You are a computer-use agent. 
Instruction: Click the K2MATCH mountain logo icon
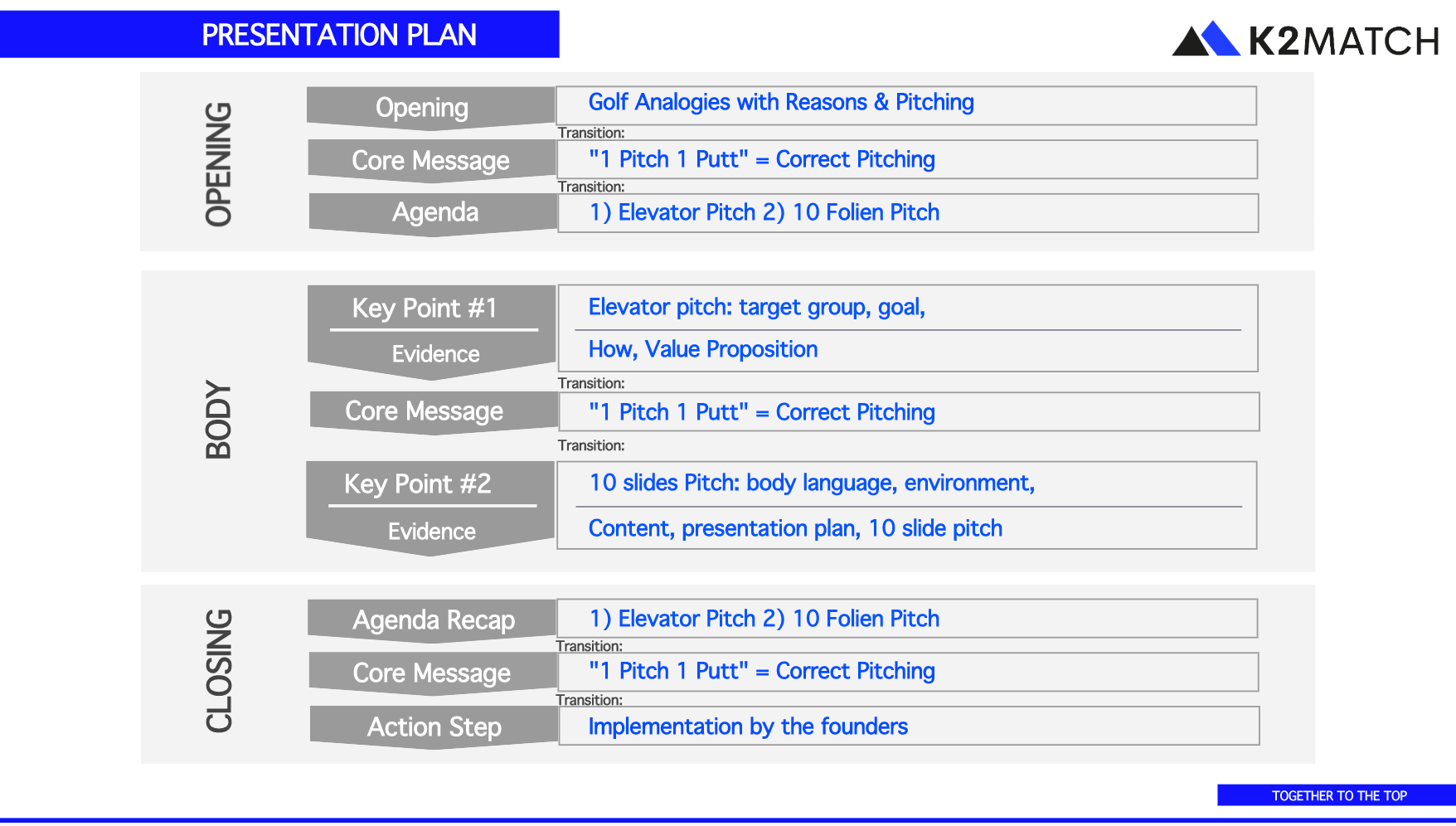click(1206, 38)
